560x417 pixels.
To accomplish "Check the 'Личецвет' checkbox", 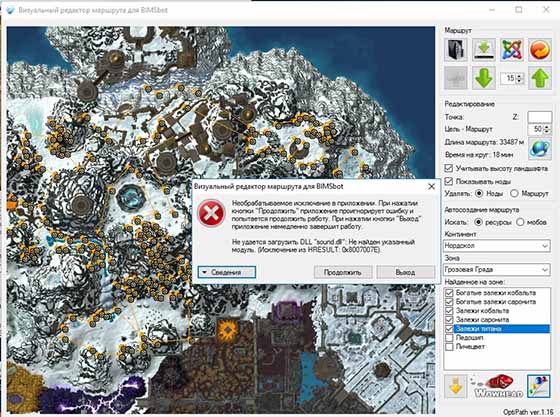I will (449, 346).
